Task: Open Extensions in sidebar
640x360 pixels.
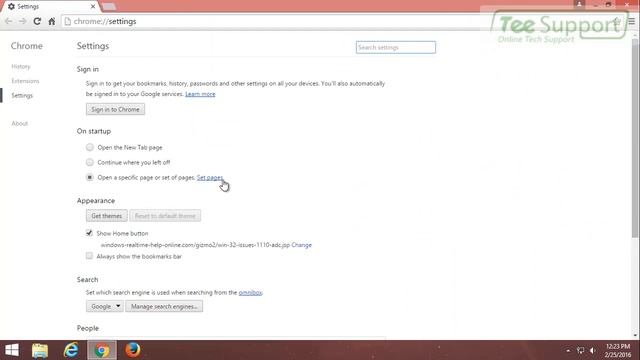Action: click(25, 81)
